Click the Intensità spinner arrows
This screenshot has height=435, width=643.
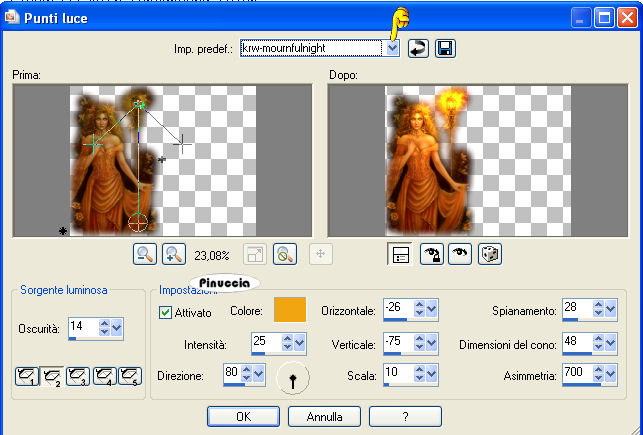(x=287, y=342)
